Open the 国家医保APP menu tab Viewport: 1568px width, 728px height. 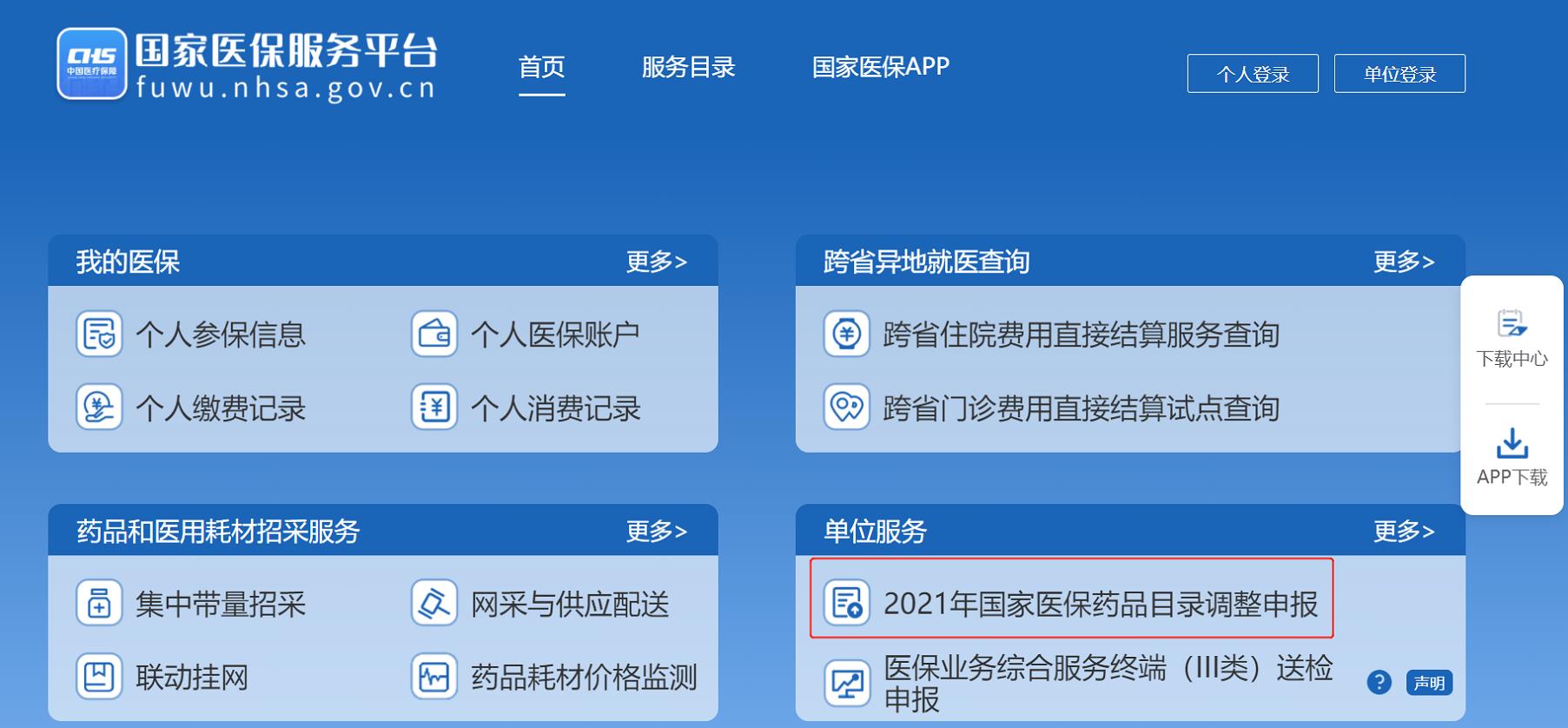[x=881, y=67]
